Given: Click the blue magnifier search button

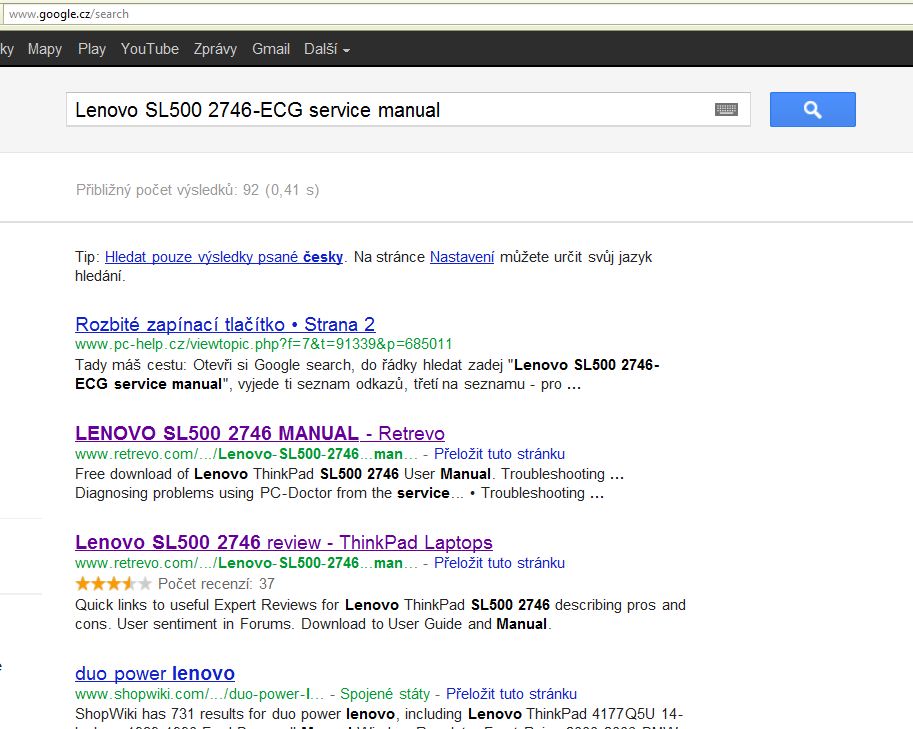Looking at the screenshot, I should pos(812,109).
